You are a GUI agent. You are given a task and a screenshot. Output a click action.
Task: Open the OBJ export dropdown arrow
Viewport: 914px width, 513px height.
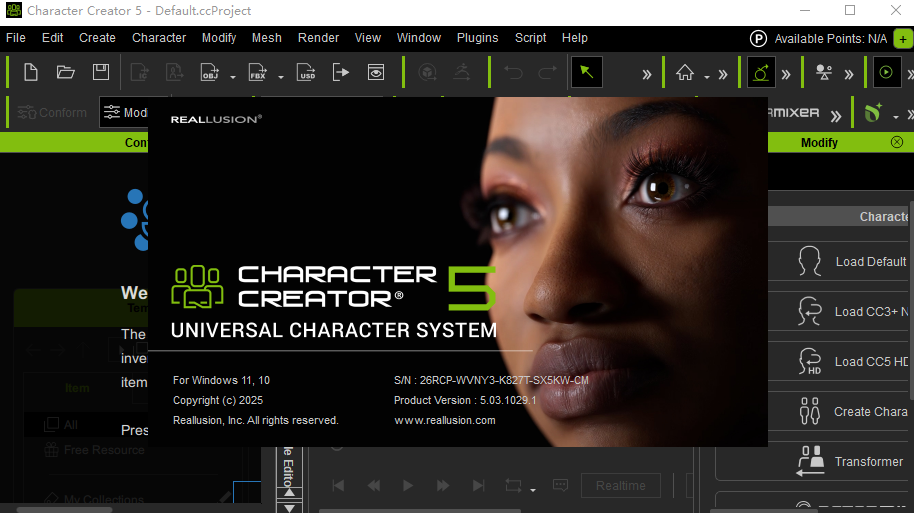pyautogui.click(x=233, y=77)
